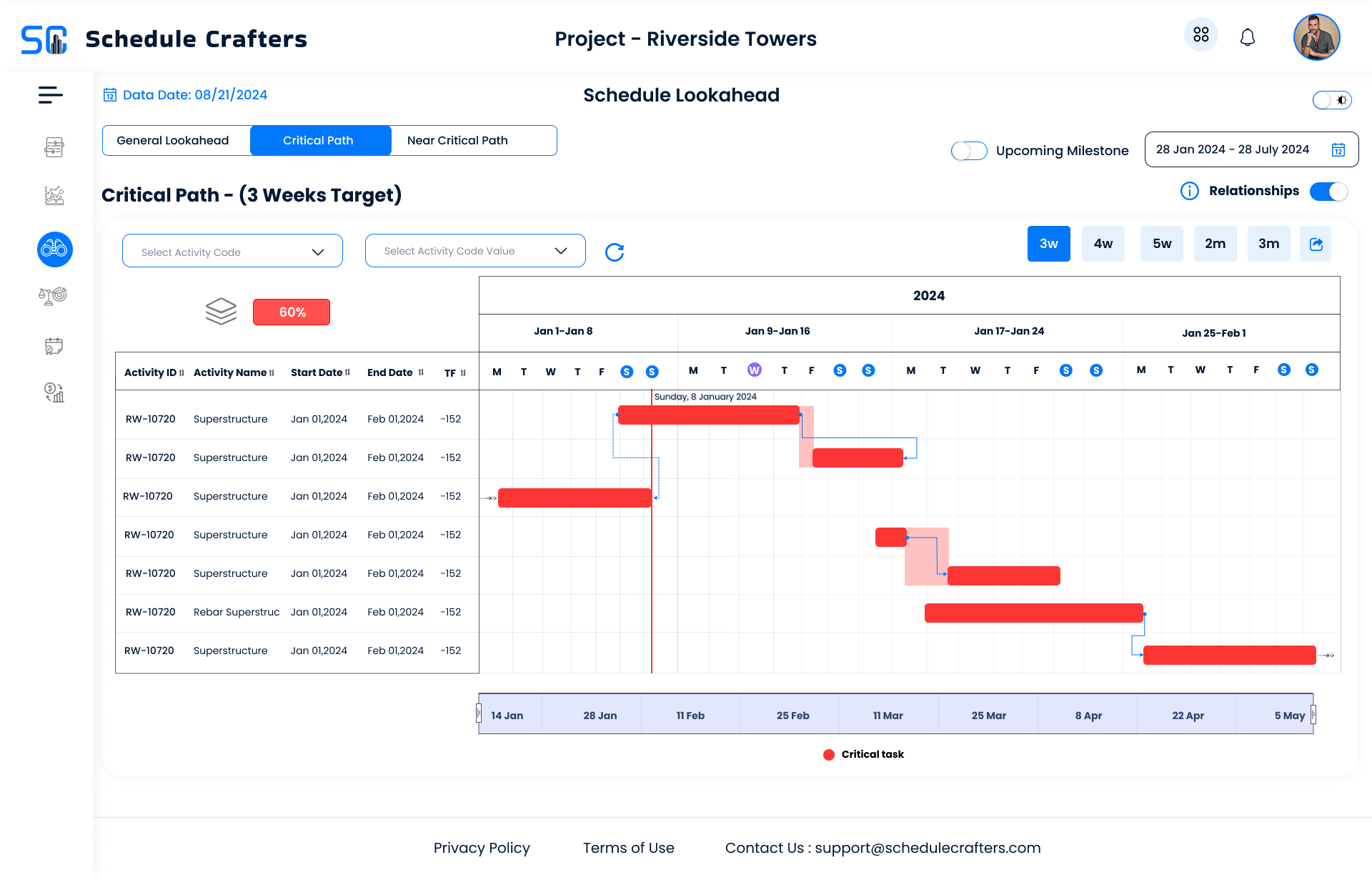Switch to the Near Critical Path tab
The image size is (1372, 880).
tap(457, 141)
